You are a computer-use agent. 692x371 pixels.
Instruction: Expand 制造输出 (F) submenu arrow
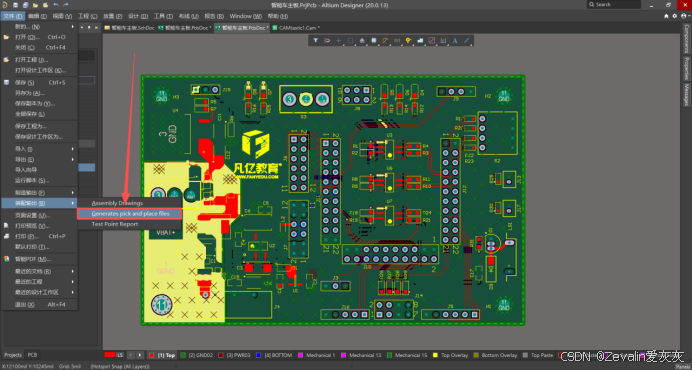coord(73,192)
